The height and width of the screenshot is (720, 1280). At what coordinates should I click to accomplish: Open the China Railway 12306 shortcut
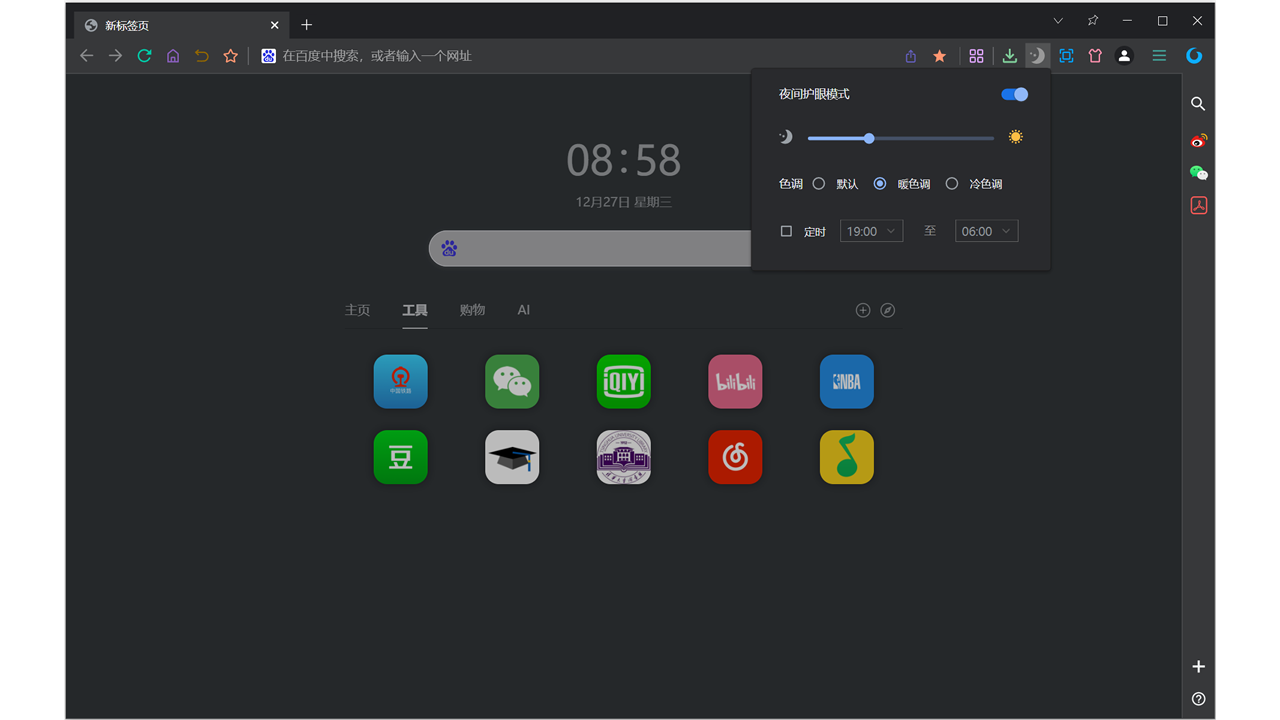point(400,381)
